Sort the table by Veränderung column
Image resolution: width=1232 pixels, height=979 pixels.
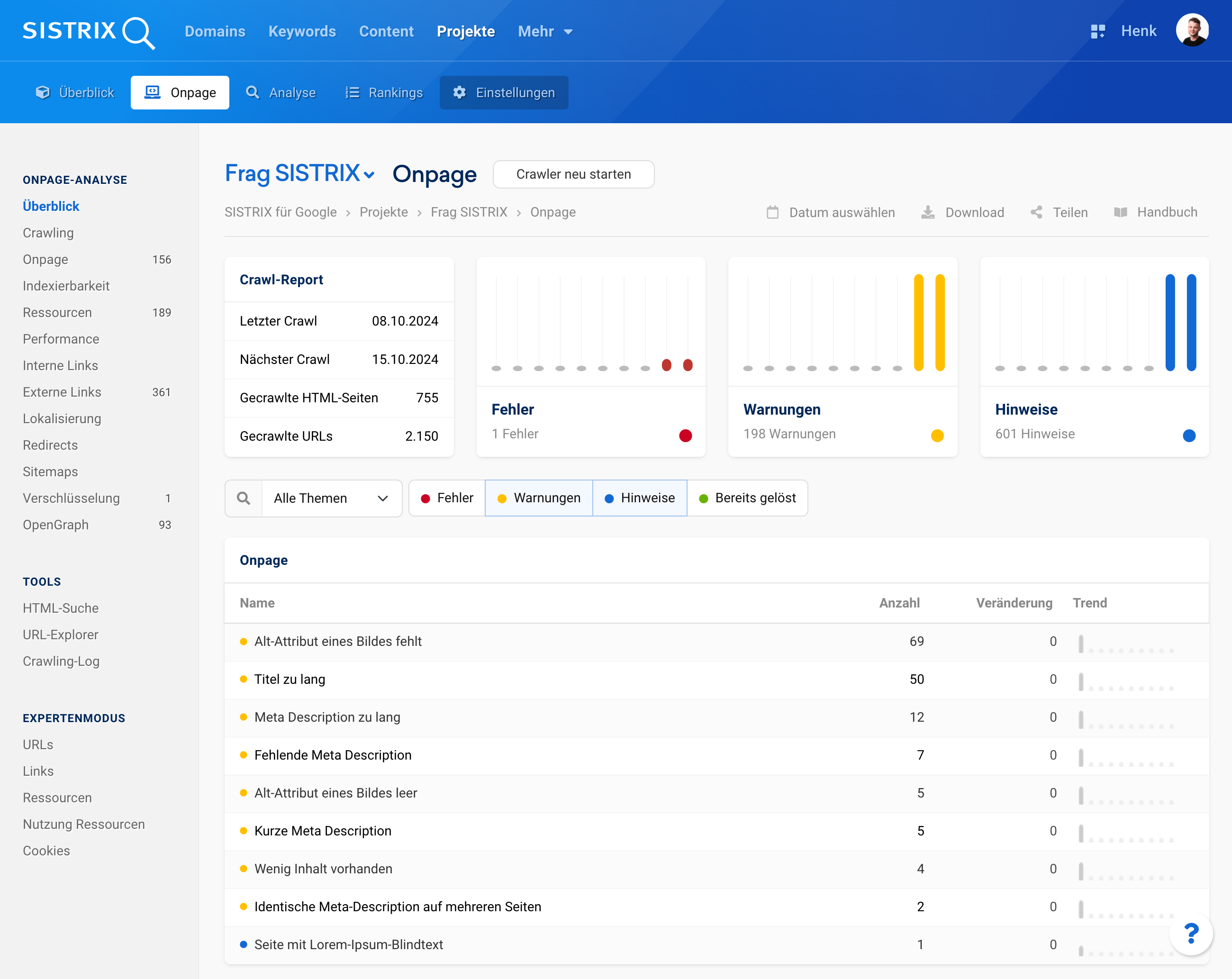1014,603
